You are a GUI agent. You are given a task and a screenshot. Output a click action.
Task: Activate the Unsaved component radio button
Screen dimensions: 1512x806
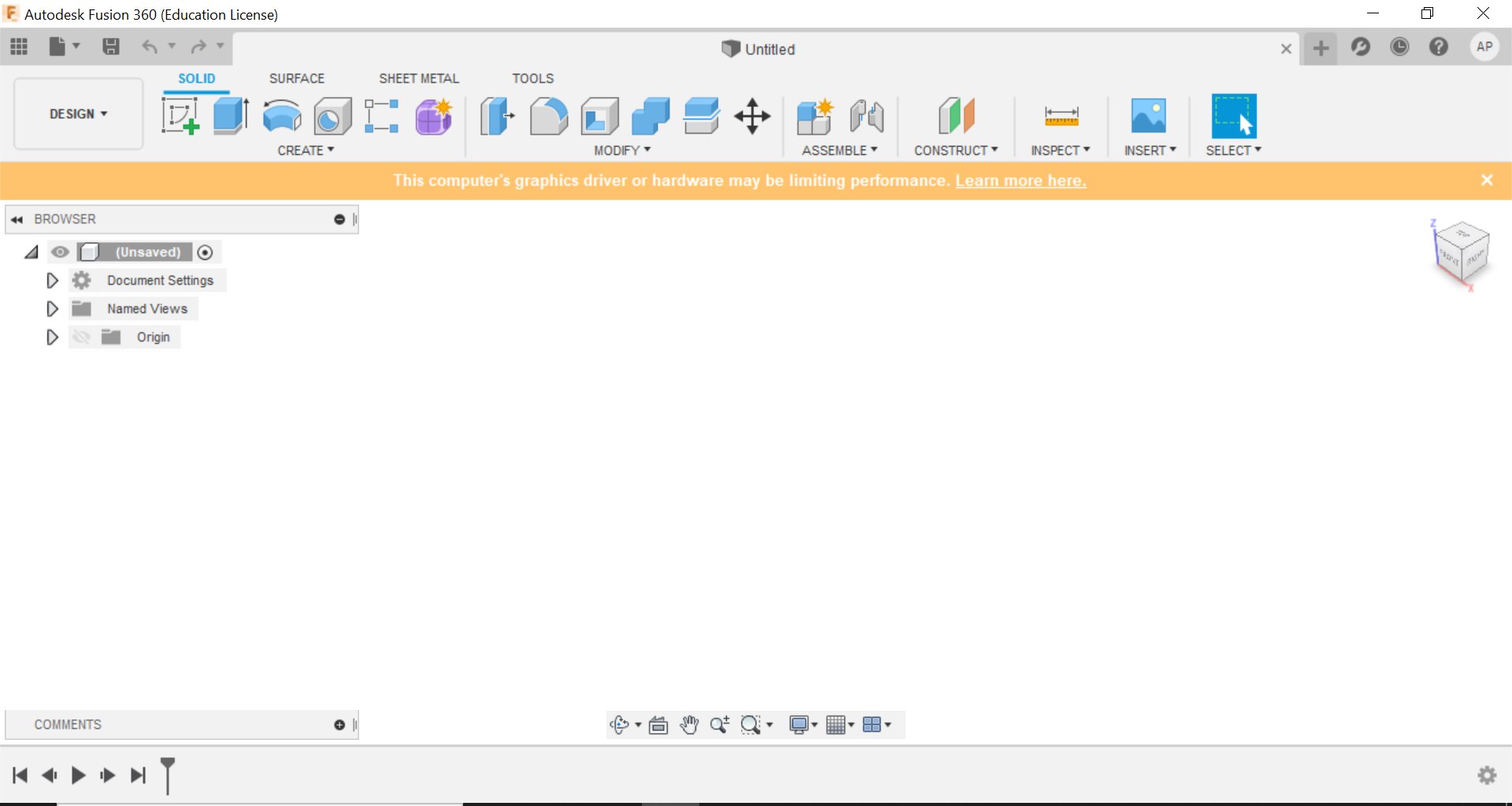pos(206,252)
